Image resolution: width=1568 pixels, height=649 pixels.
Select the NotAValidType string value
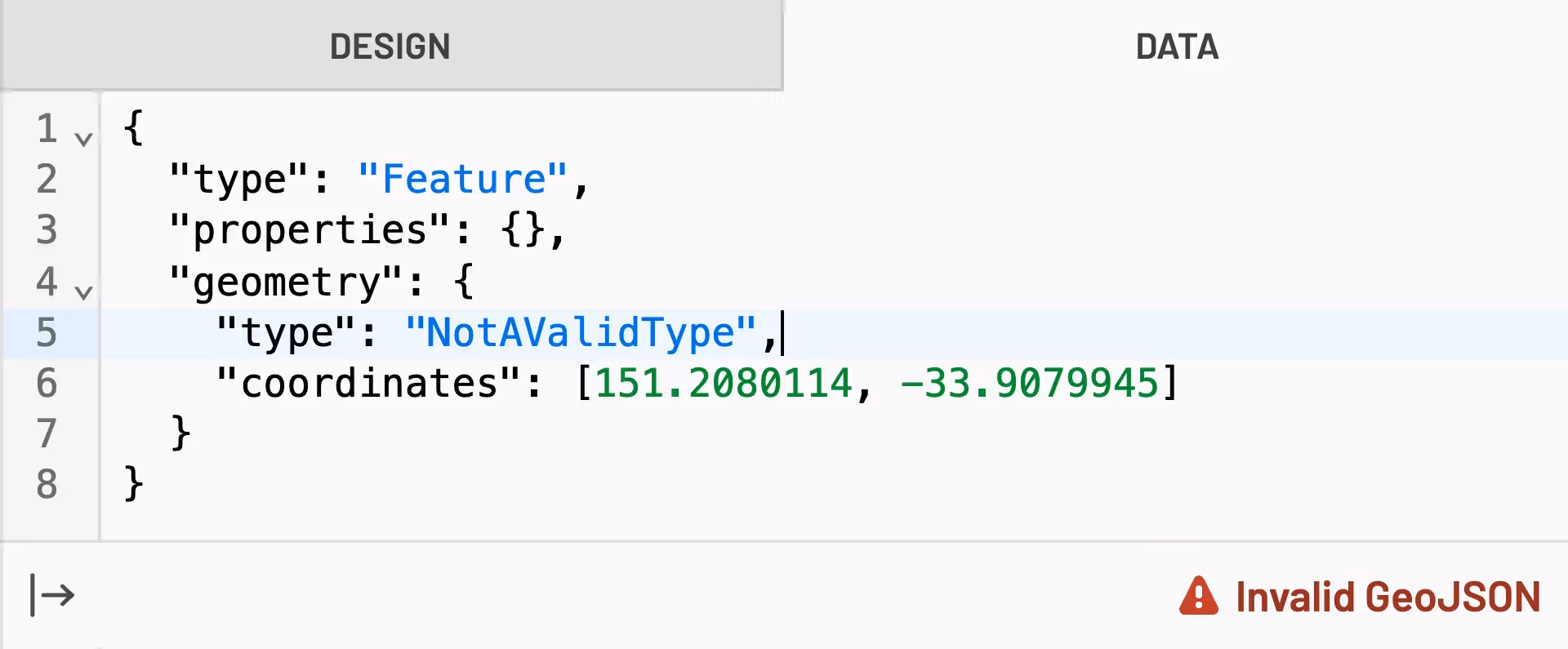581,332
